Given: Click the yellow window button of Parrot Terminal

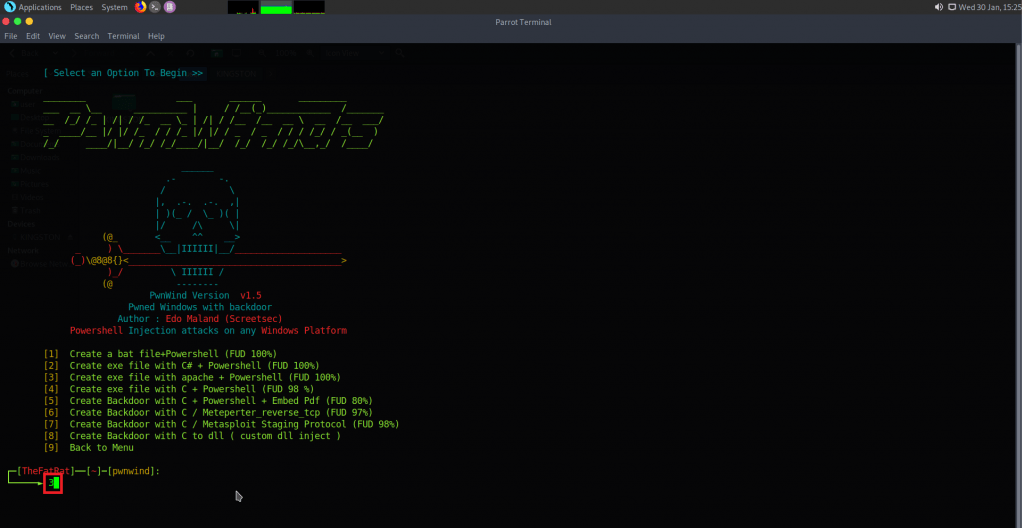Looking at the screenshot, I should click(x=29, y=22).
